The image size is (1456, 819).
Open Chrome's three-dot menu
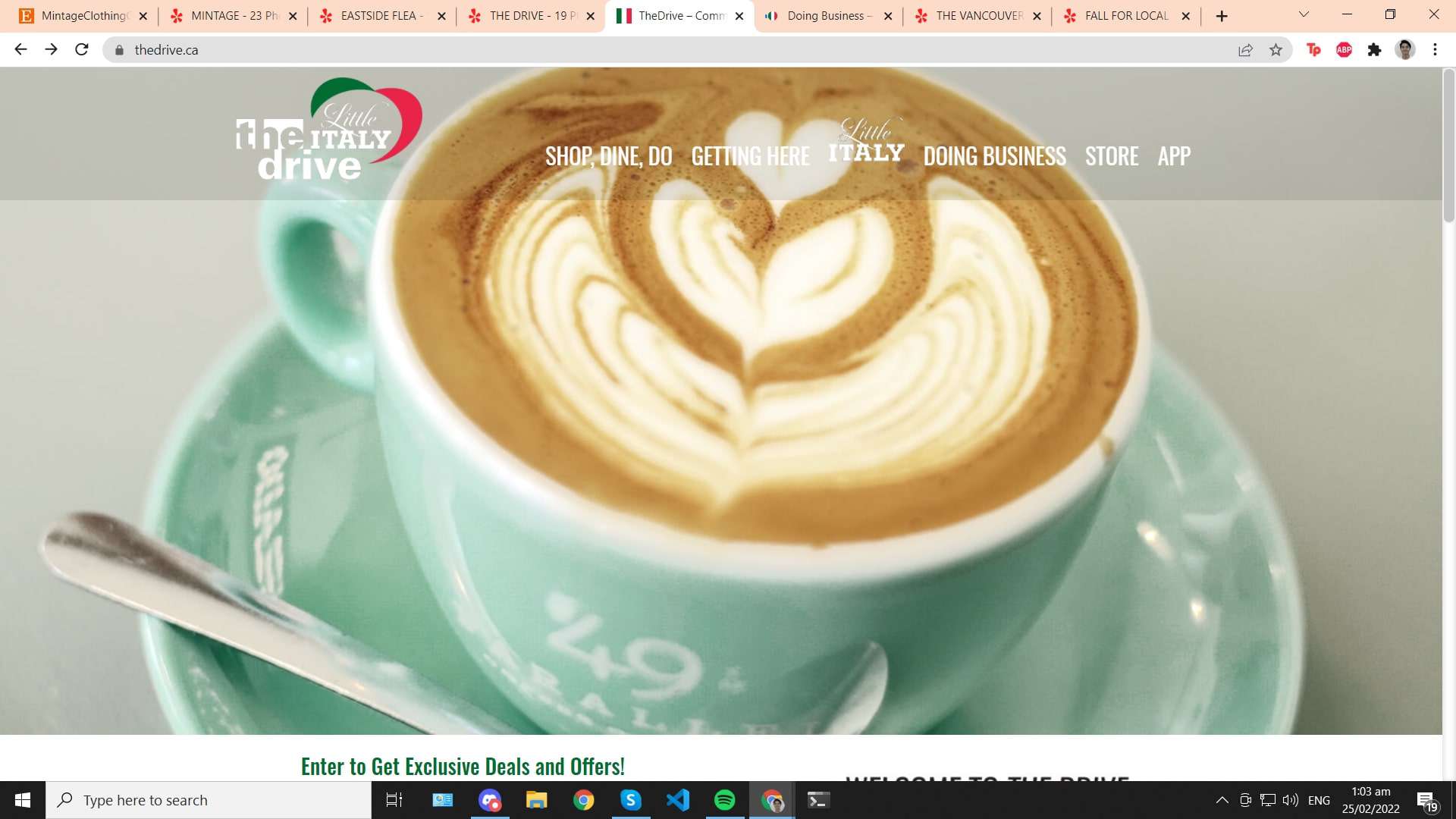click(x=1435, y=50)
